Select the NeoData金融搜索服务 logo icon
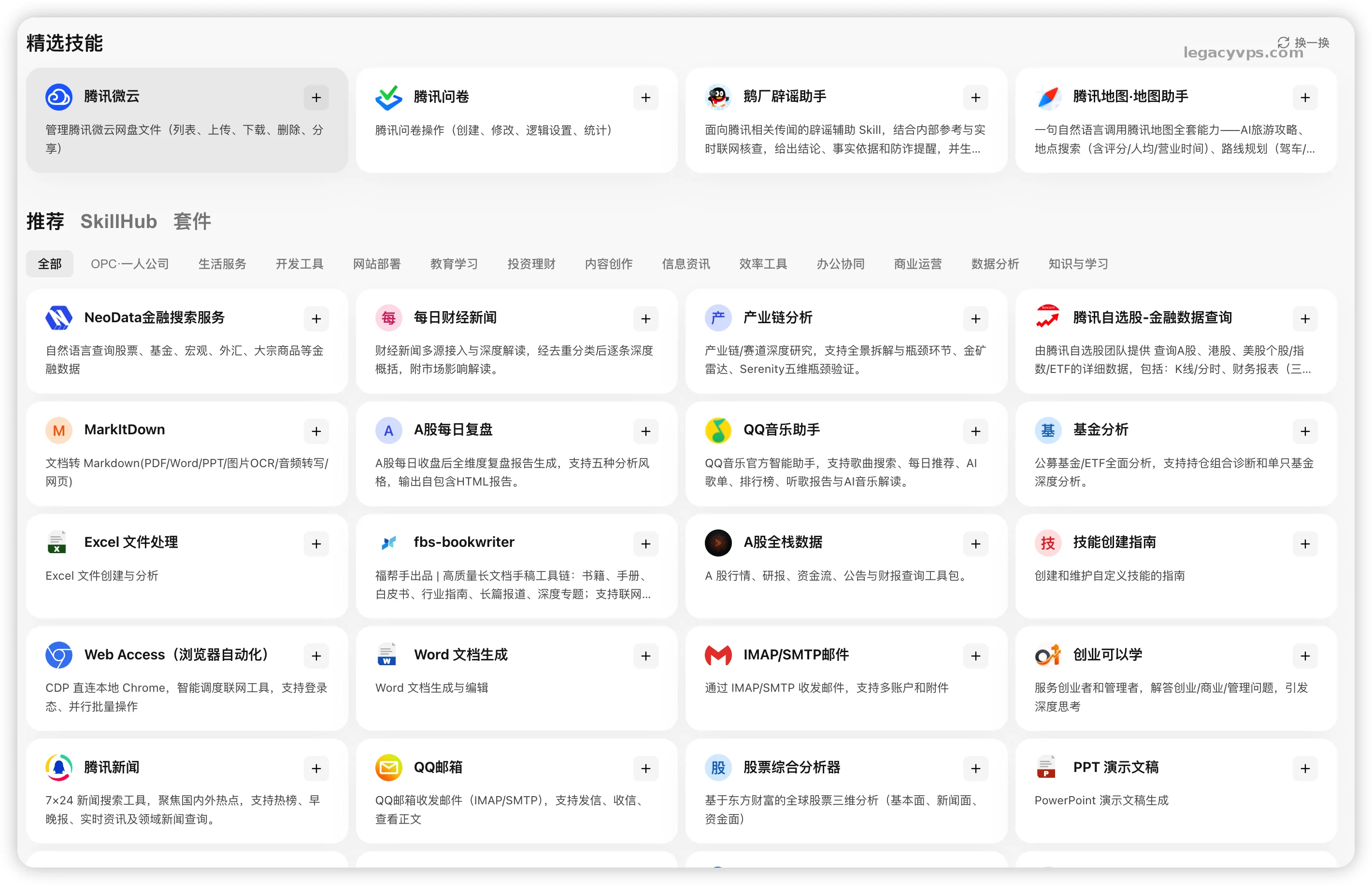The width and height of the screenshot is (1372, 885). pos(58,318)
